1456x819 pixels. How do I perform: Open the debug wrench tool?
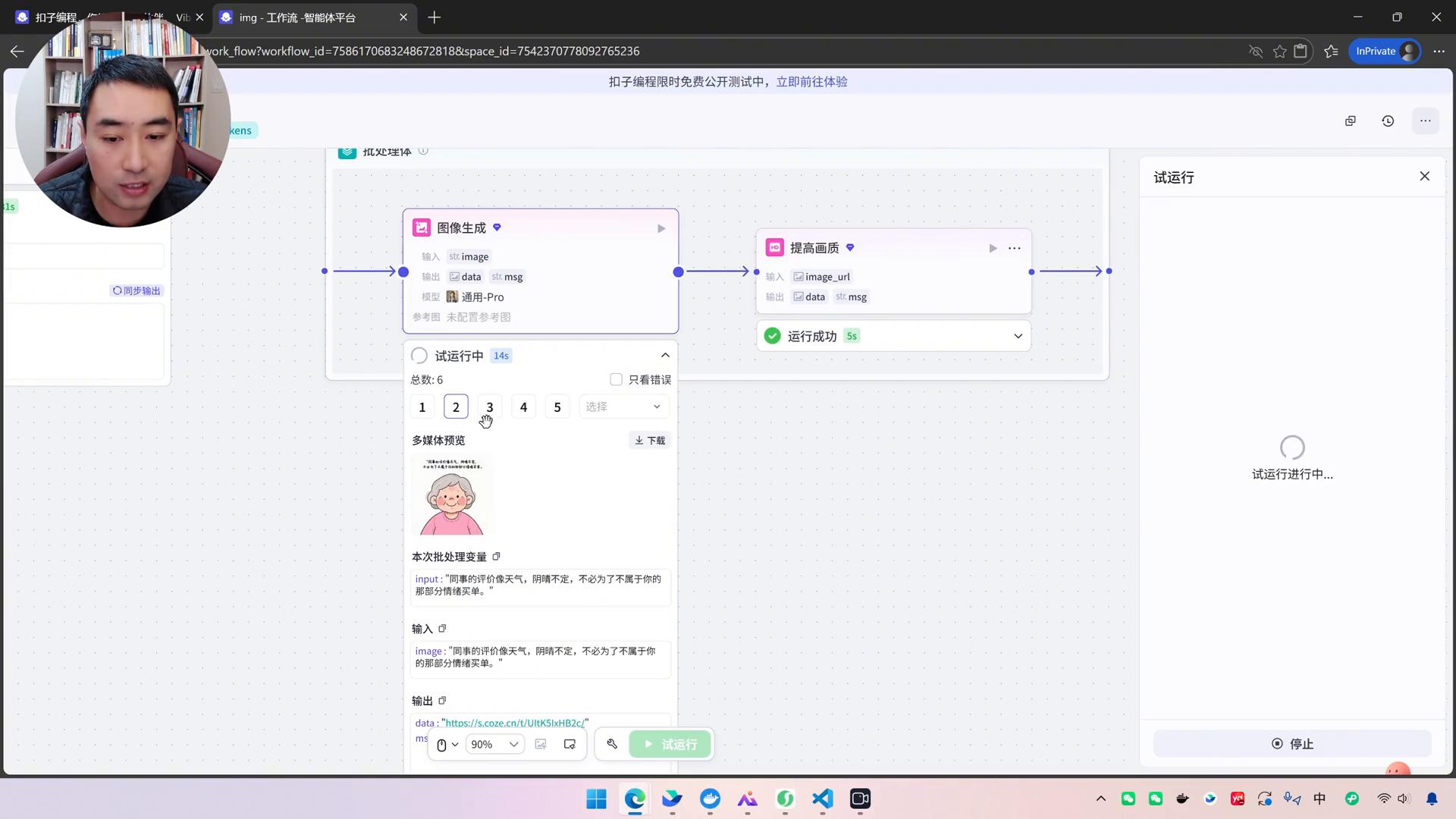(612, 744)
